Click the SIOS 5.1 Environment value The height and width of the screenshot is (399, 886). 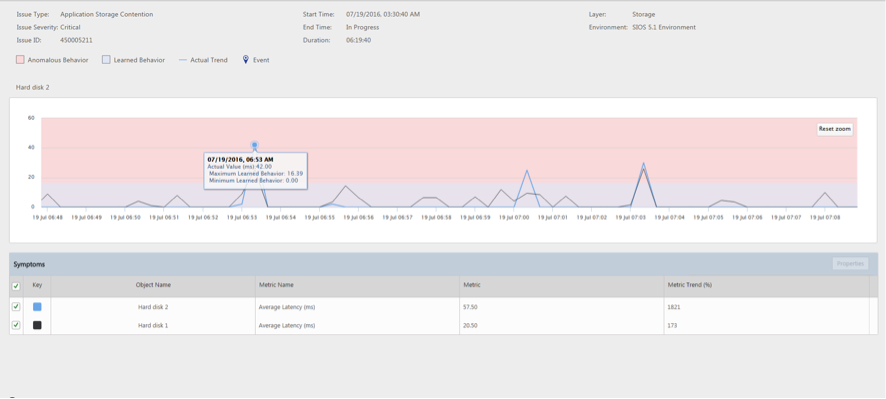pos(664,27)
